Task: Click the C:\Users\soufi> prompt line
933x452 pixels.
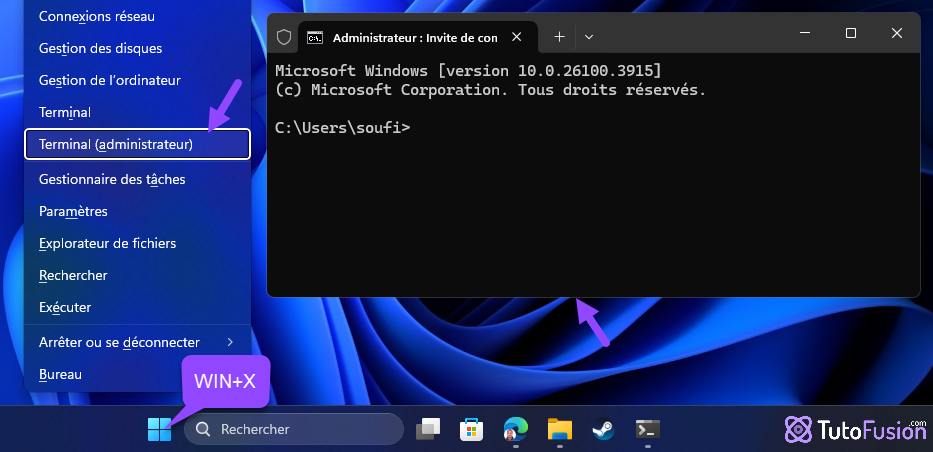Action: pyautogui.click(x=343, y=127)
